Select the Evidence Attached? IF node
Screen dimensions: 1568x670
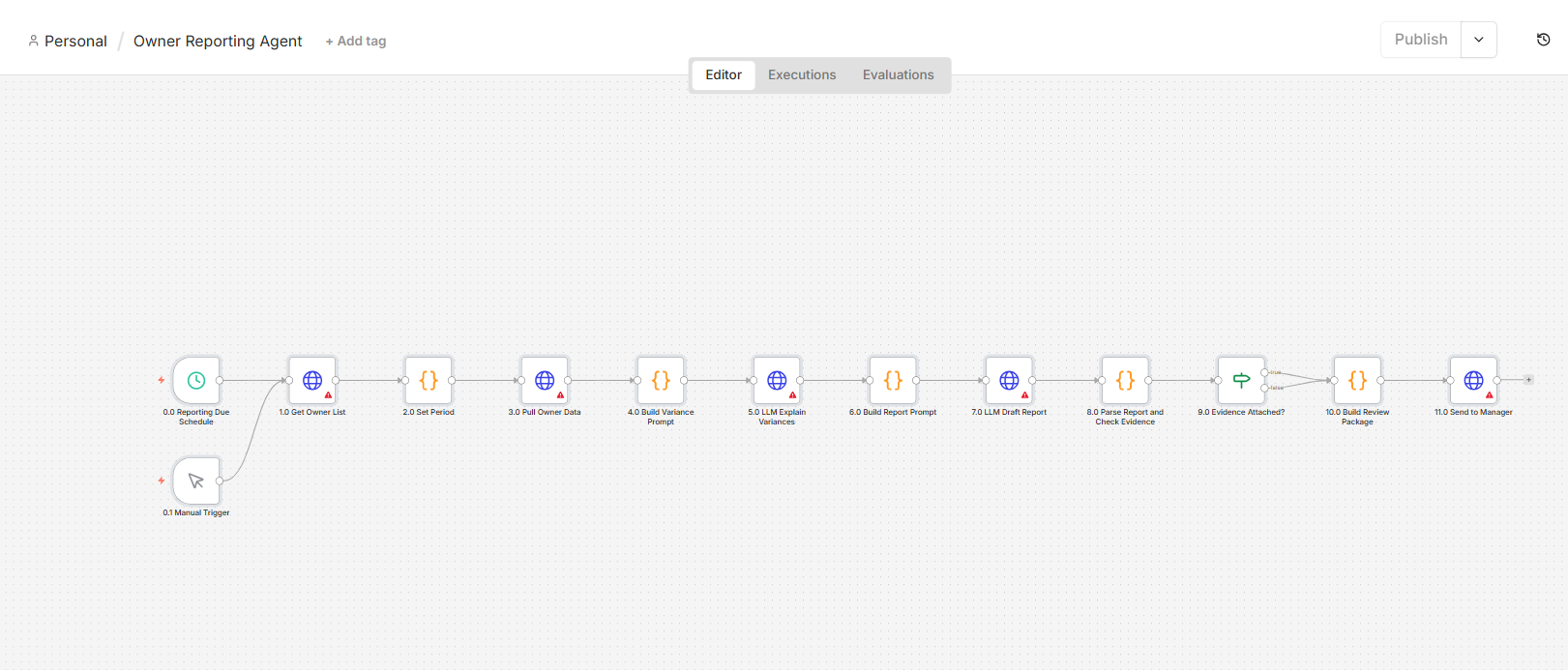point(1241,380)
